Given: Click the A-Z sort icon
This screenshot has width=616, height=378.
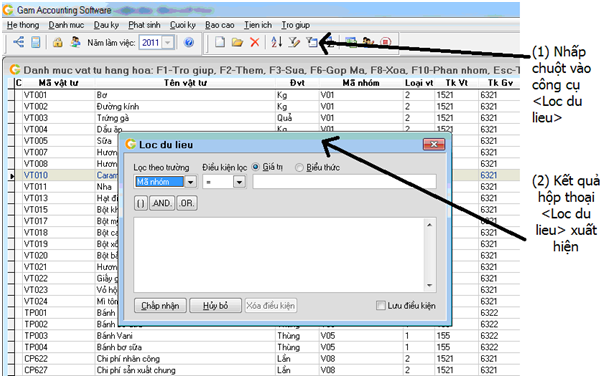Looking at the screenshot, I should point(276,42).
